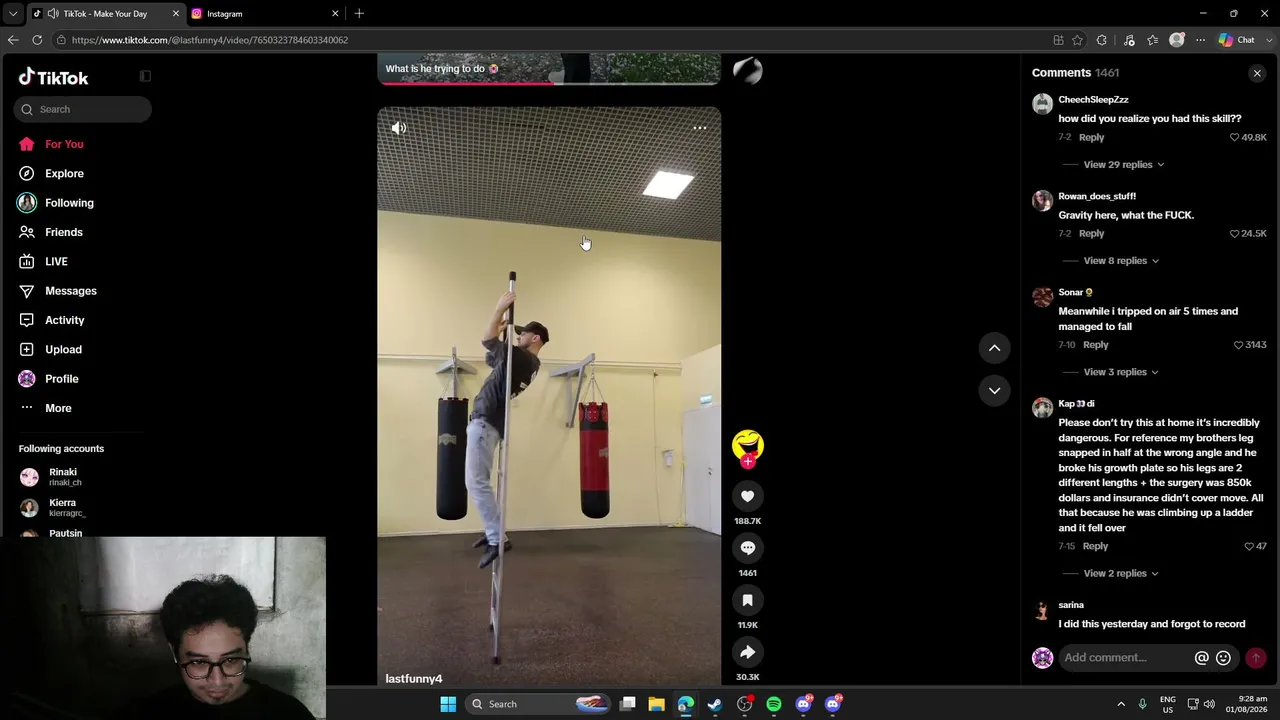Like the video with the heart icon
The height and width of the screenshot is (720, 1280).
747,496
